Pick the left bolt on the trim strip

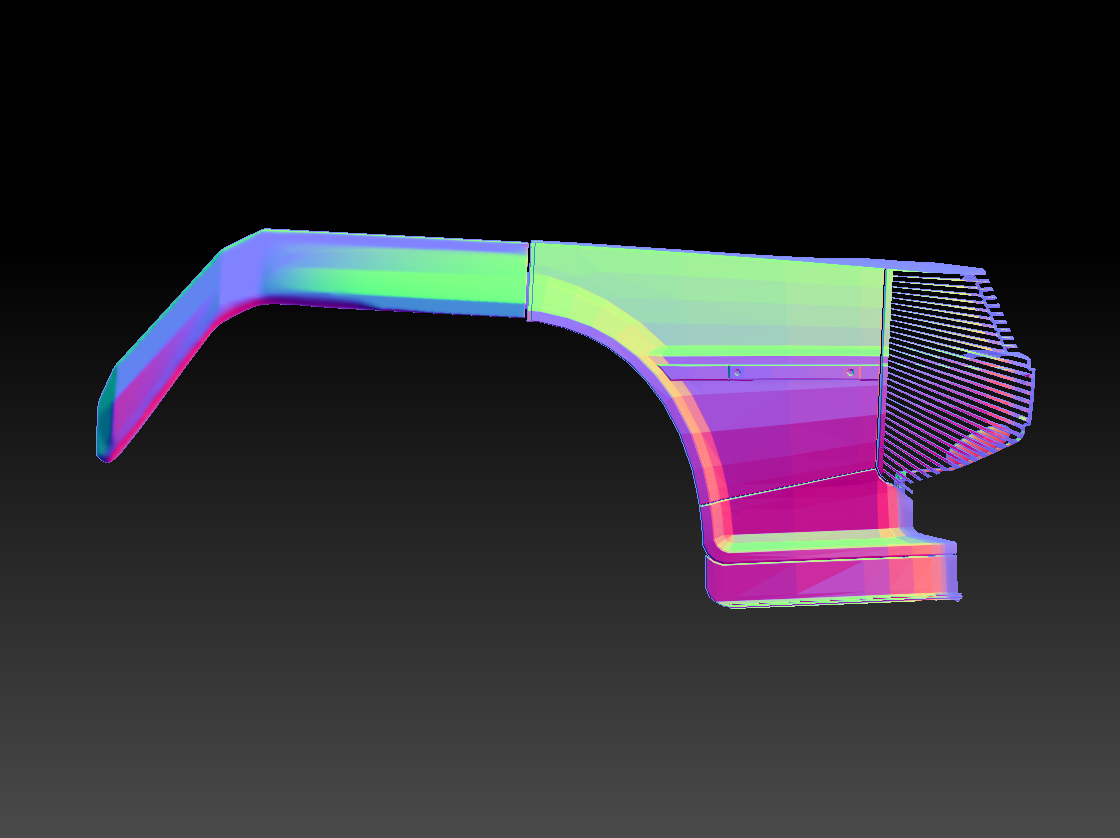pyautogui.click(x=737, y=372)
